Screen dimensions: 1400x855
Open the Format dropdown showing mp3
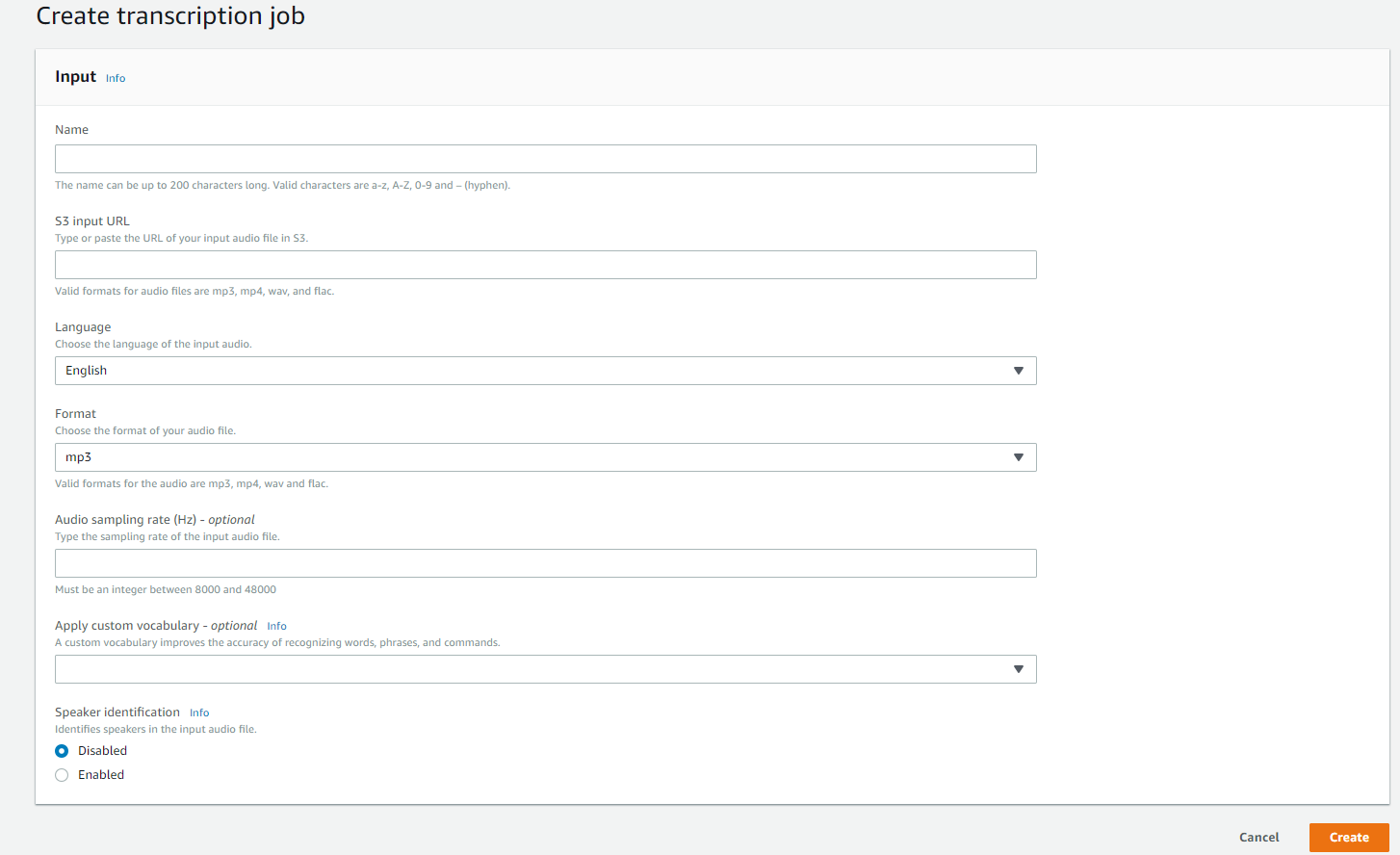545,457
